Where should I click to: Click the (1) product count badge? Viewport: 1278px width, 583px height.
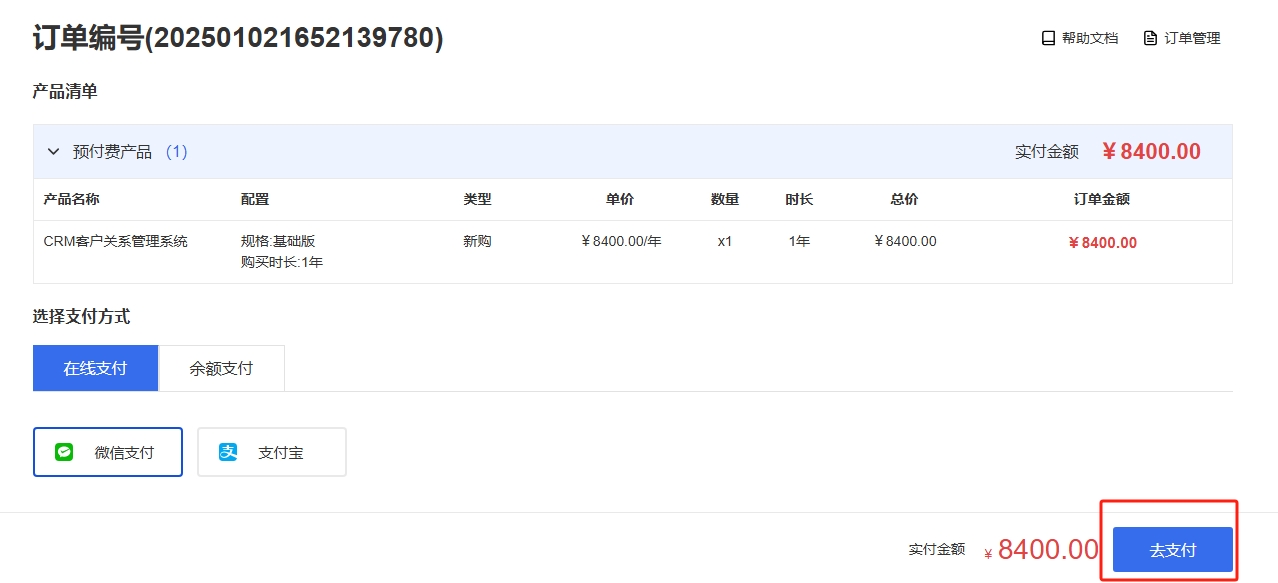176,152
